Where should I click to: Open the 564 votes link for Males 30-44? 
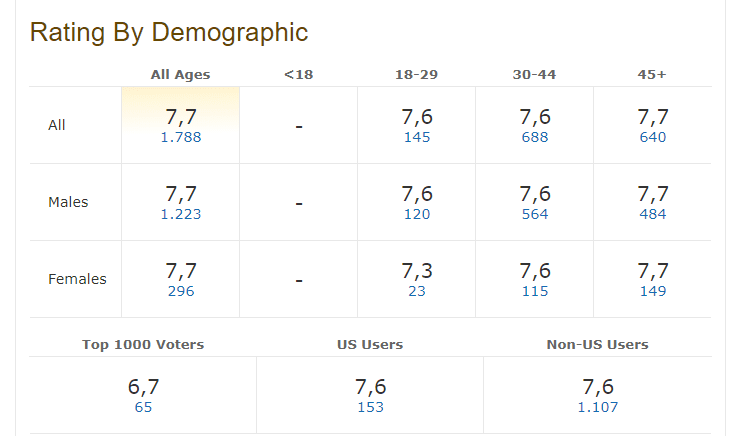tap(535, 214)
